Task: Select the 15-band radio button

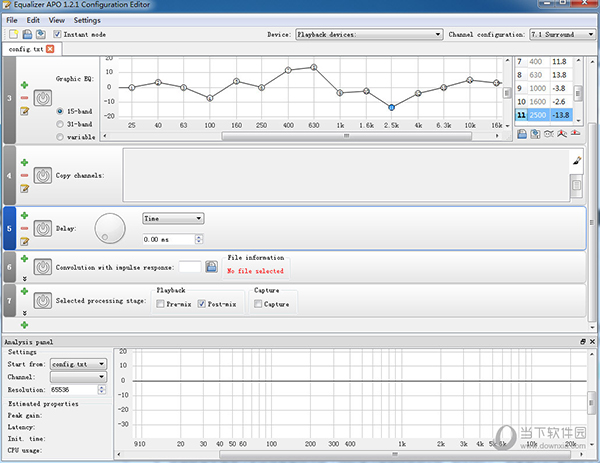Action: [x=60, y=111]
